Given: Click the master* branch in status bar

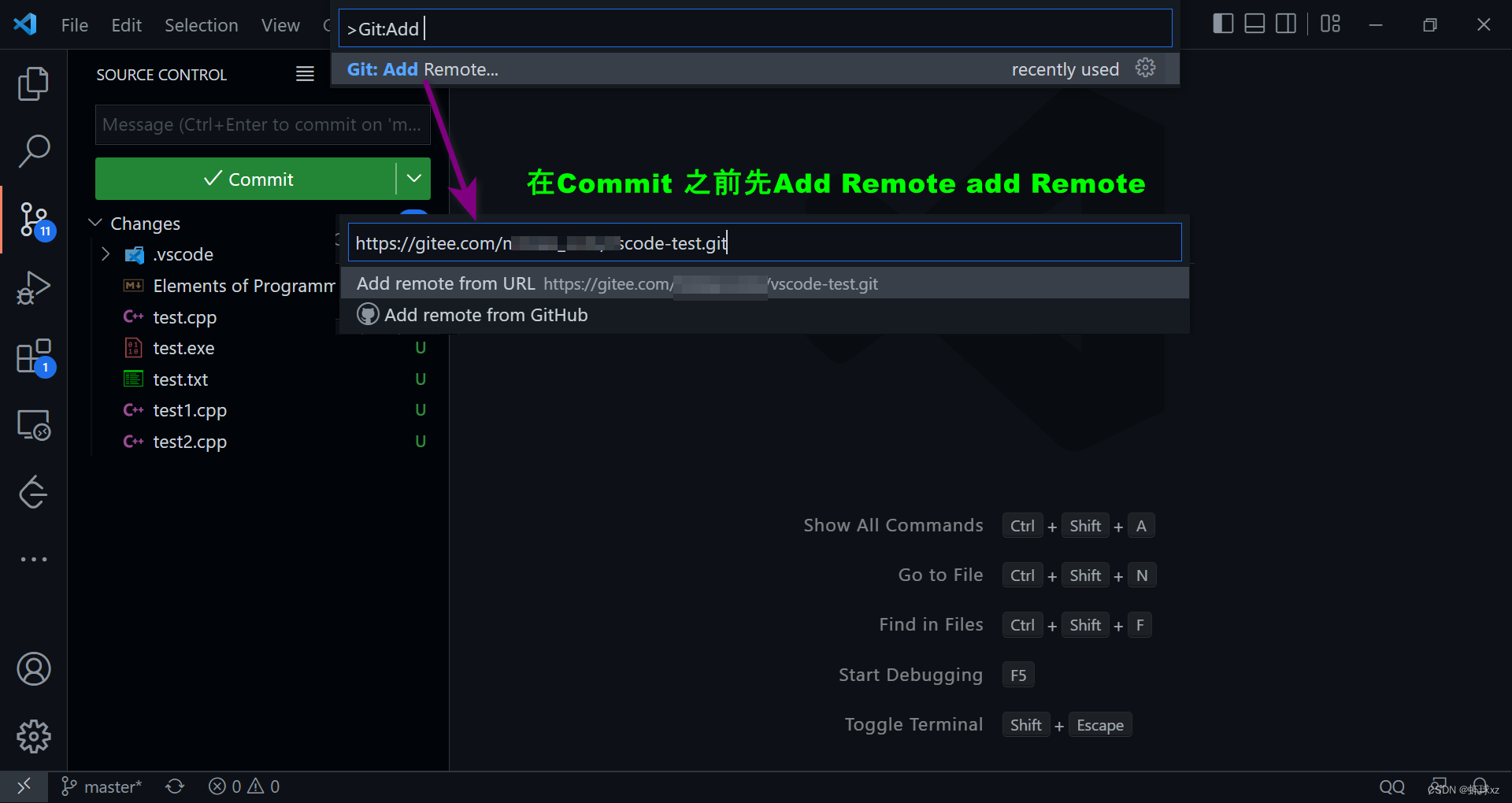Looking at the screenshot, I should [x=102, y=786].
